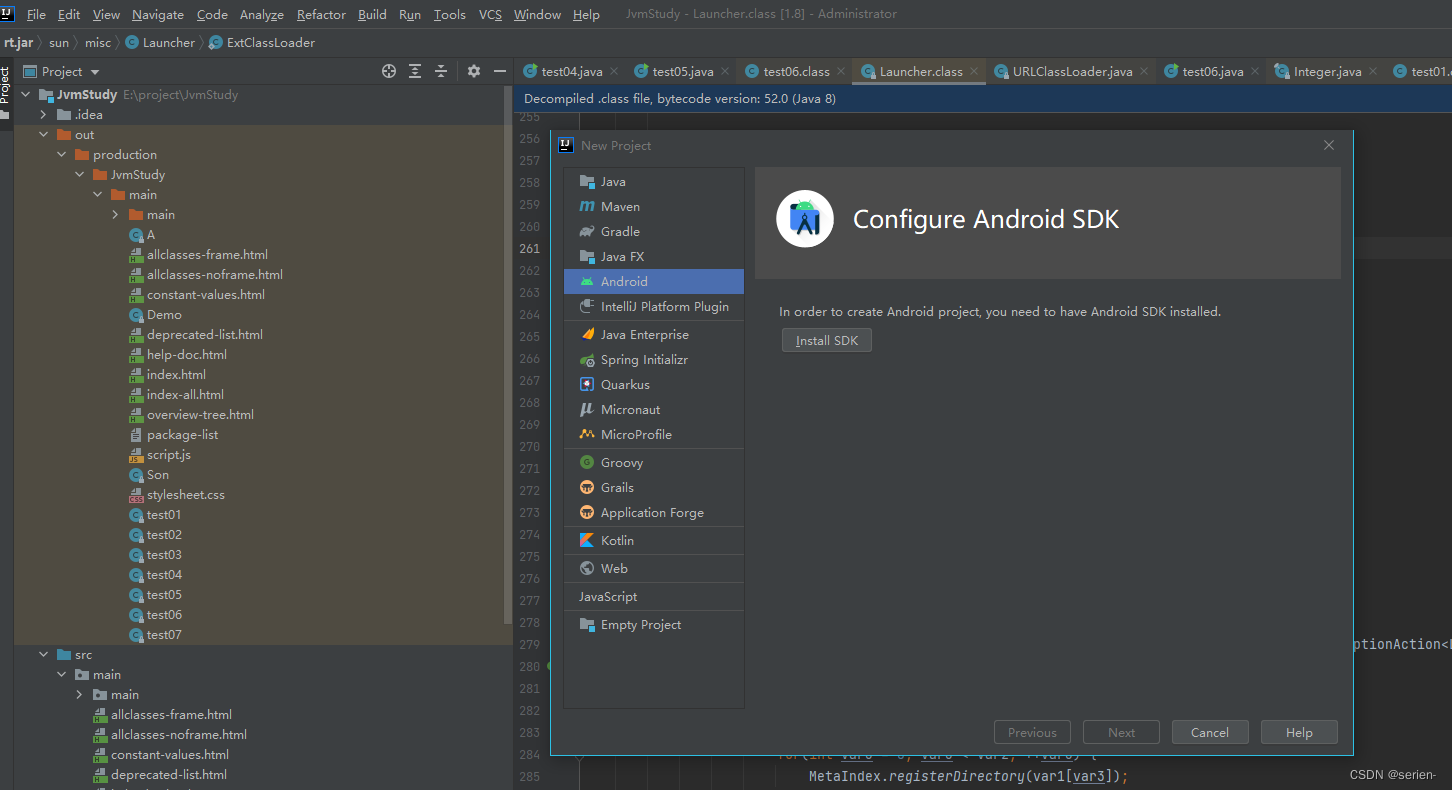Select Kotlin project type
This screenshot has width=1452, height=790.
(x=654, y=541)
